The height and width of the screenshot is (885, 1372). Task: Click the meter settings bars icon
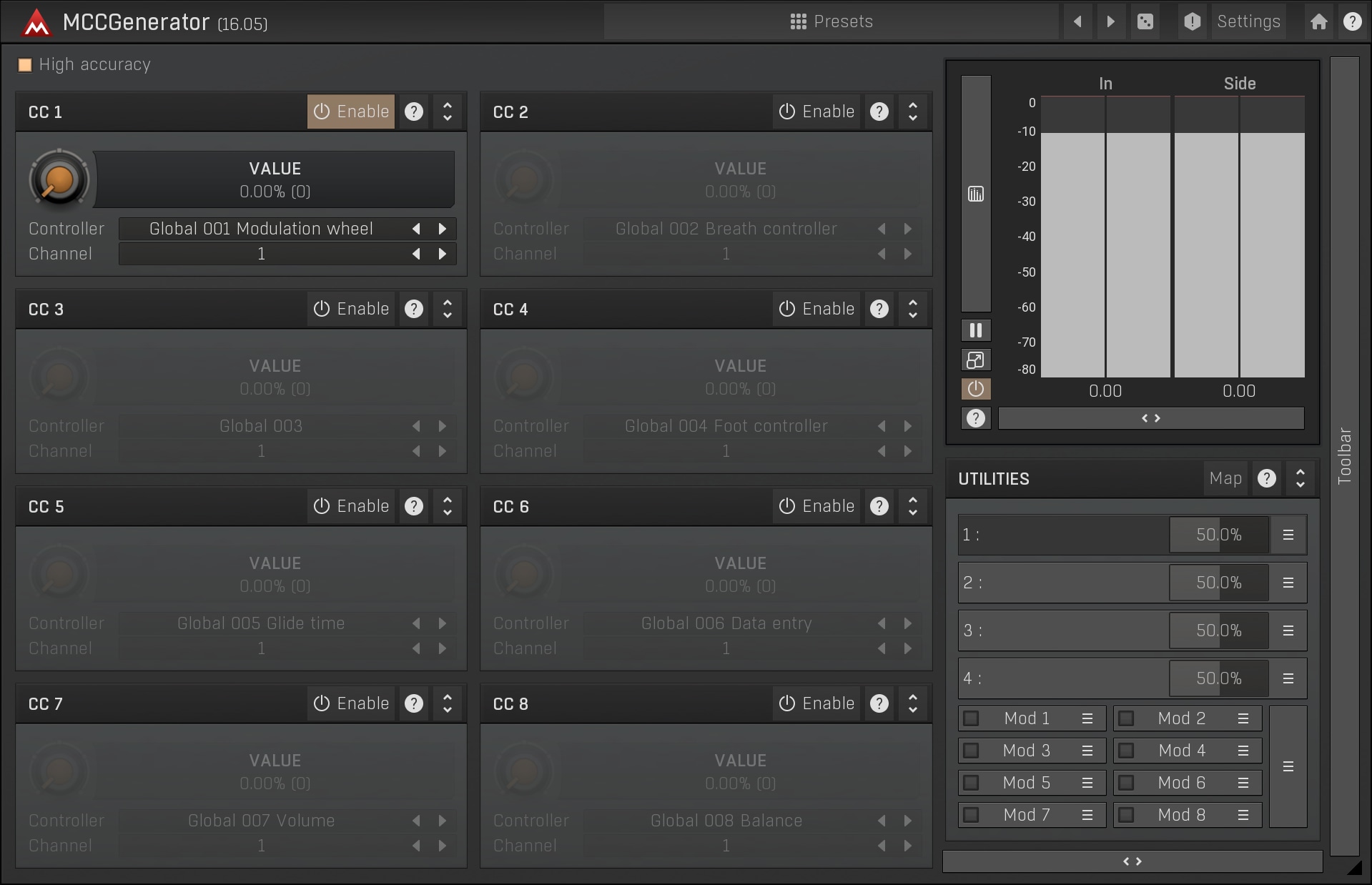tap(976, 194)
